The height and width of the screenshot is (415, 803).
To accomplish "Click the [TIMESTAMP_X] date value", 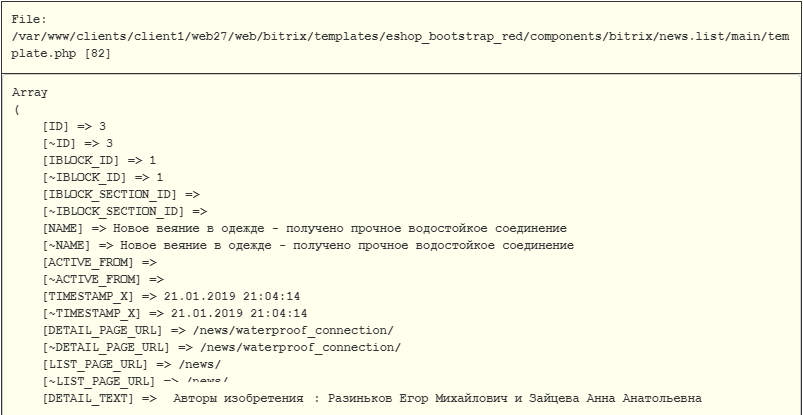I will [232, 297].
